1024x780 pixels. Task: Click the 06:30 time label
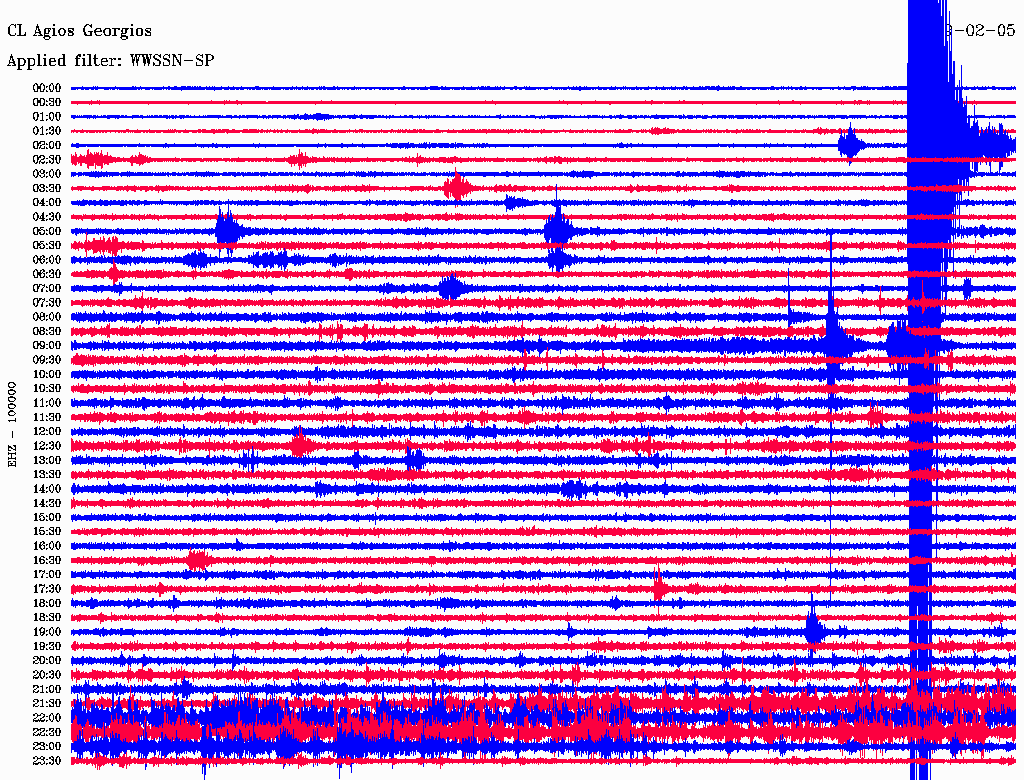pos(47,274)
